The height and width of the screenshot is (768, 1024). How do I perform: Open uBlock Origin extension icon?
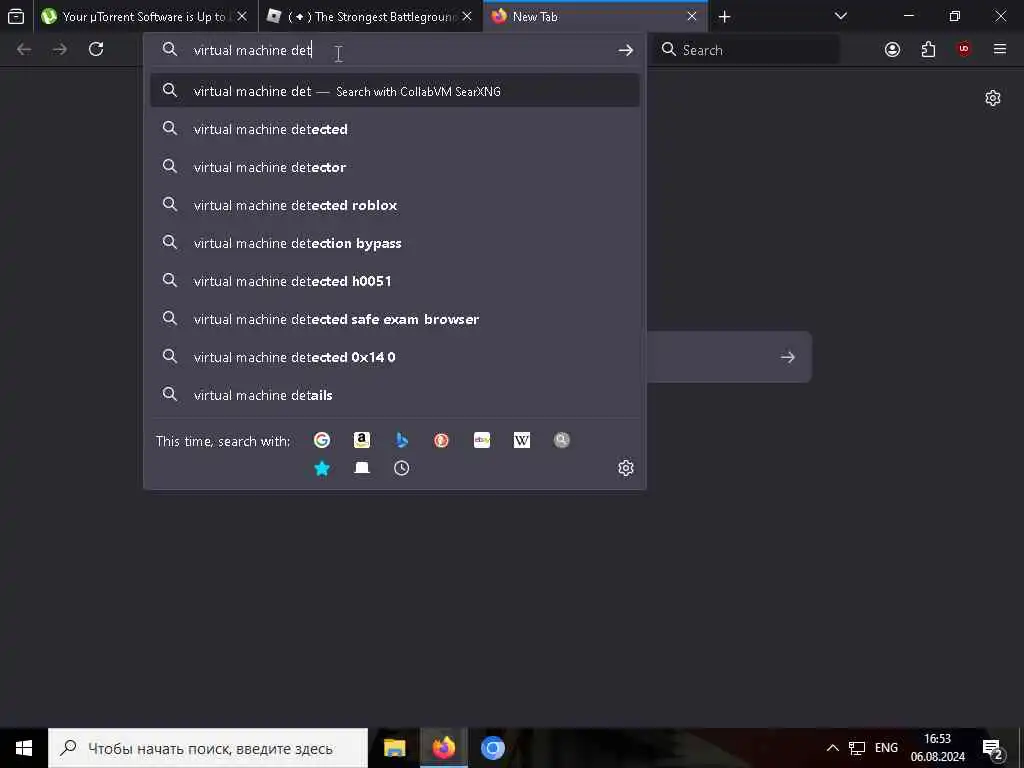964,49
